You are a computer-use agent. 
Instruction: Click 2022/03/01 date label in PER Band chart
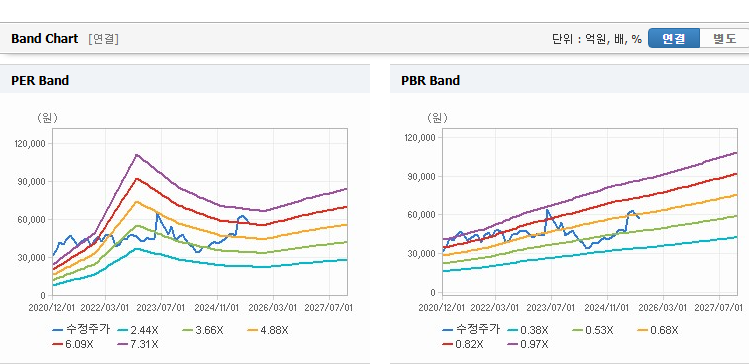[106, 307]
